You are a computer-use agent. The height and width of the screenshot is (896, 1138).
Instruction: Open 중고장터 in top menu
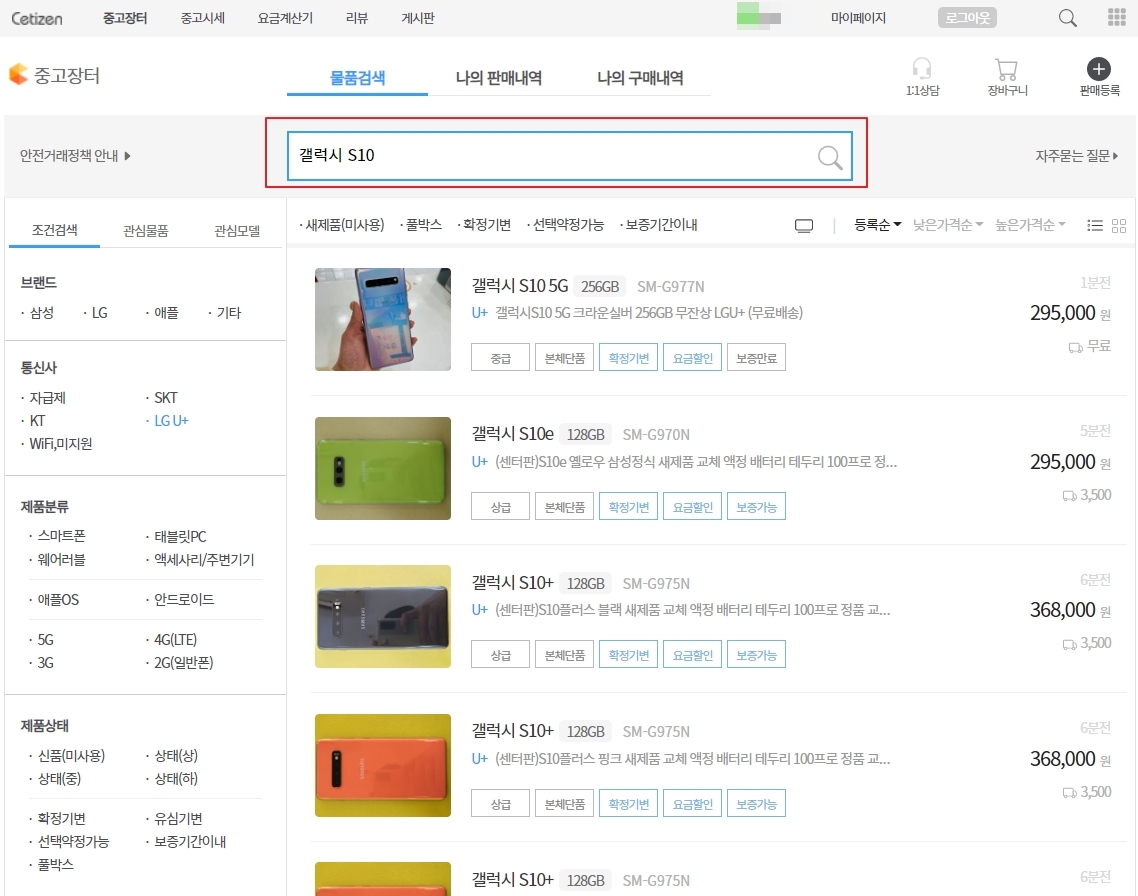click(x=125, y=18)
